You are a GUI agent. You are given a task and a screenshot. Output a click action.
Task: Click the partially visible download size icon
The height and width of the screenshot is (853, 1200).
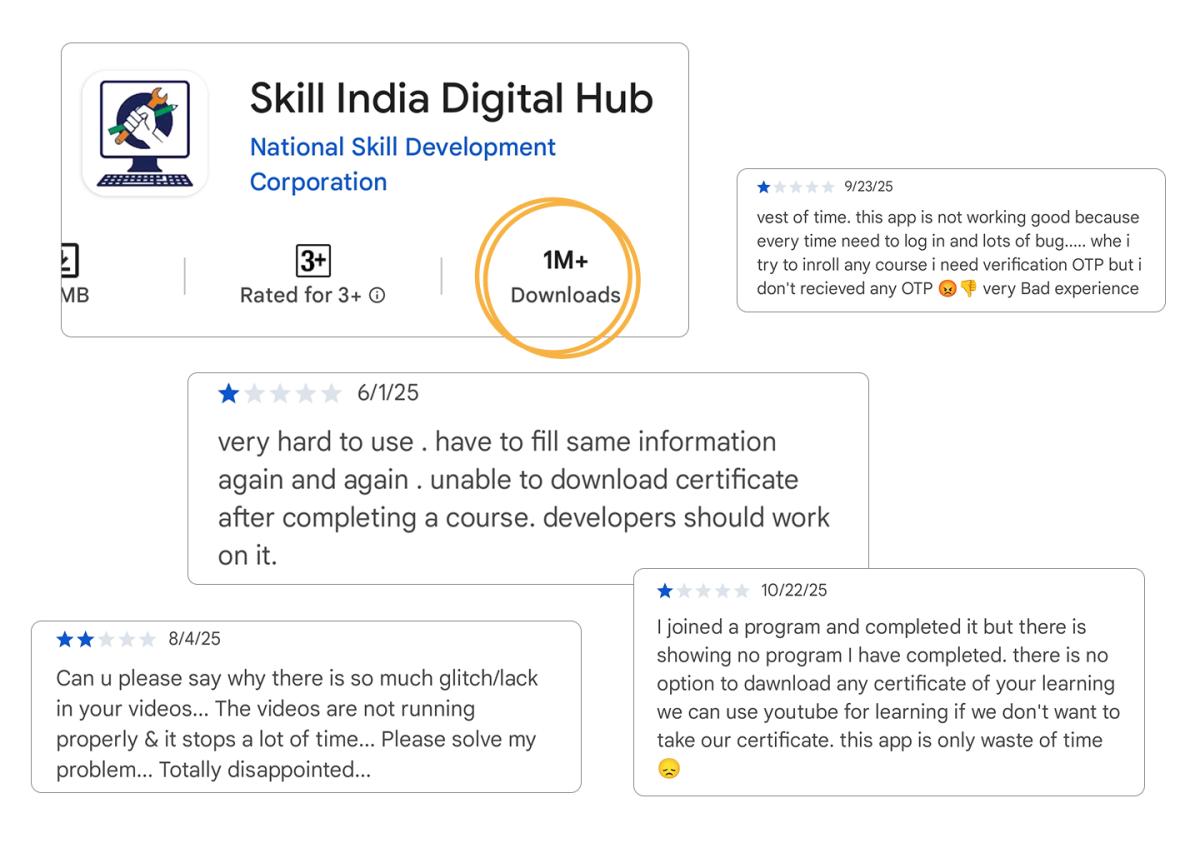[69, 261]
